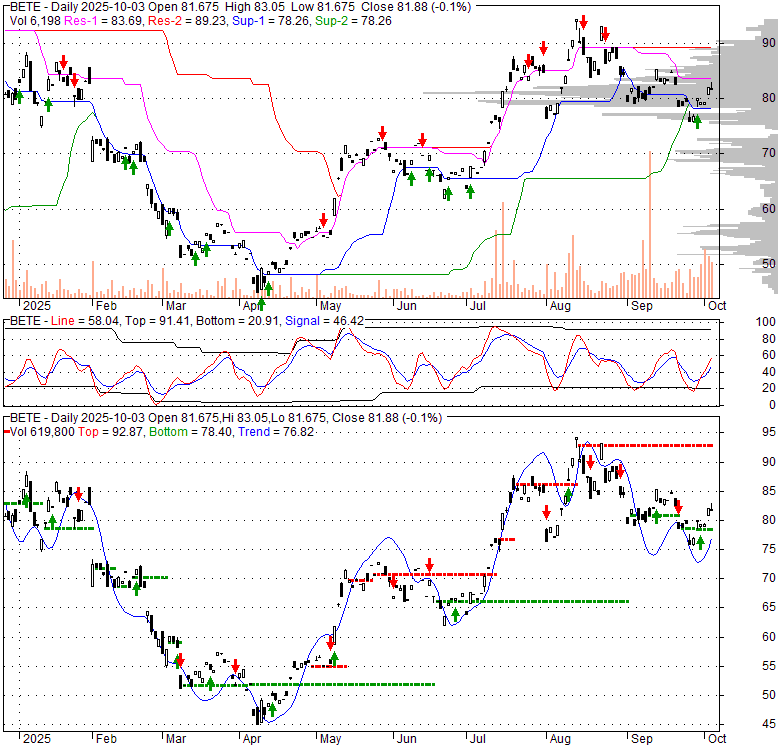Click the 90 price label on top chart axis
Image resolution: width=780 pixels, height=745 pixels.
742,43
